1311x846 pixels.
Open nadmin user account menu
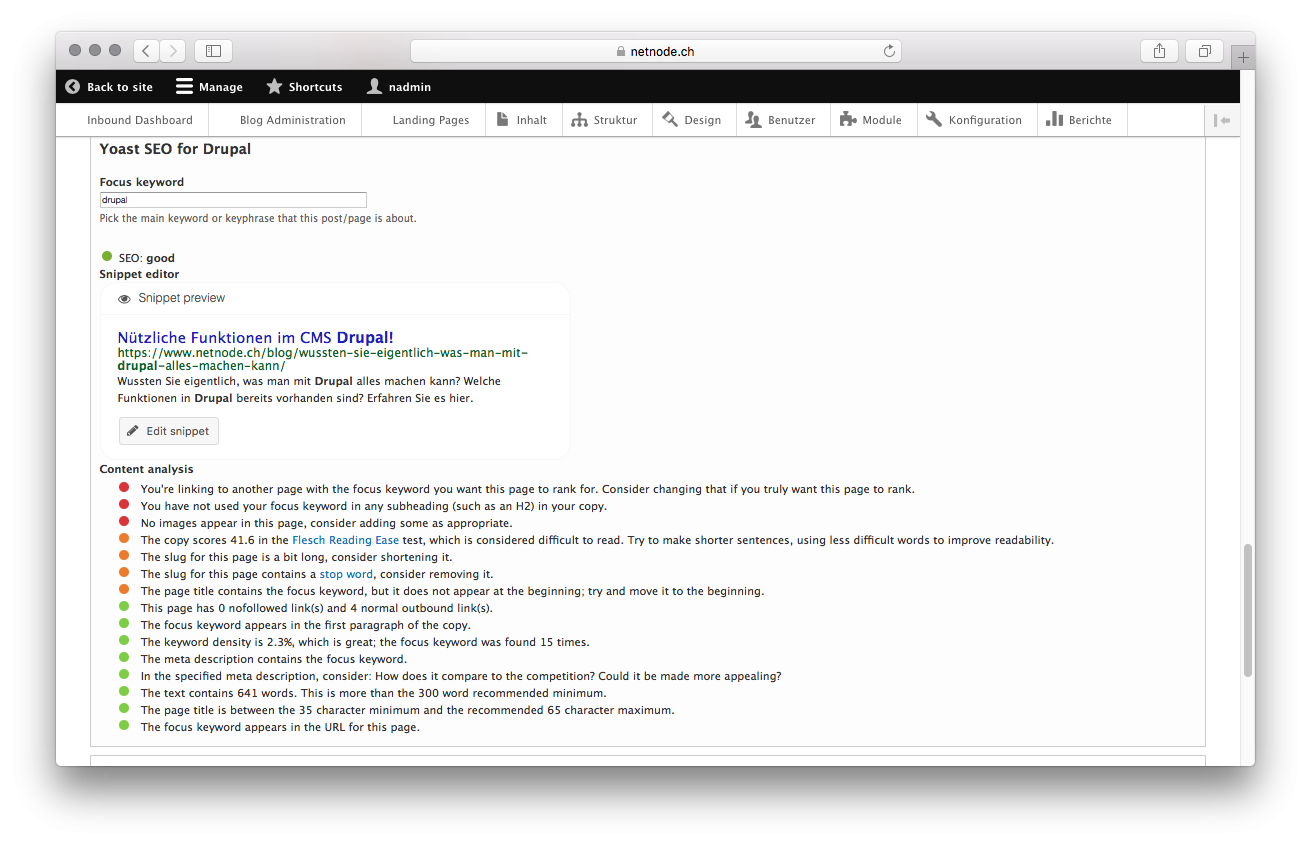[x=398, y=87]
